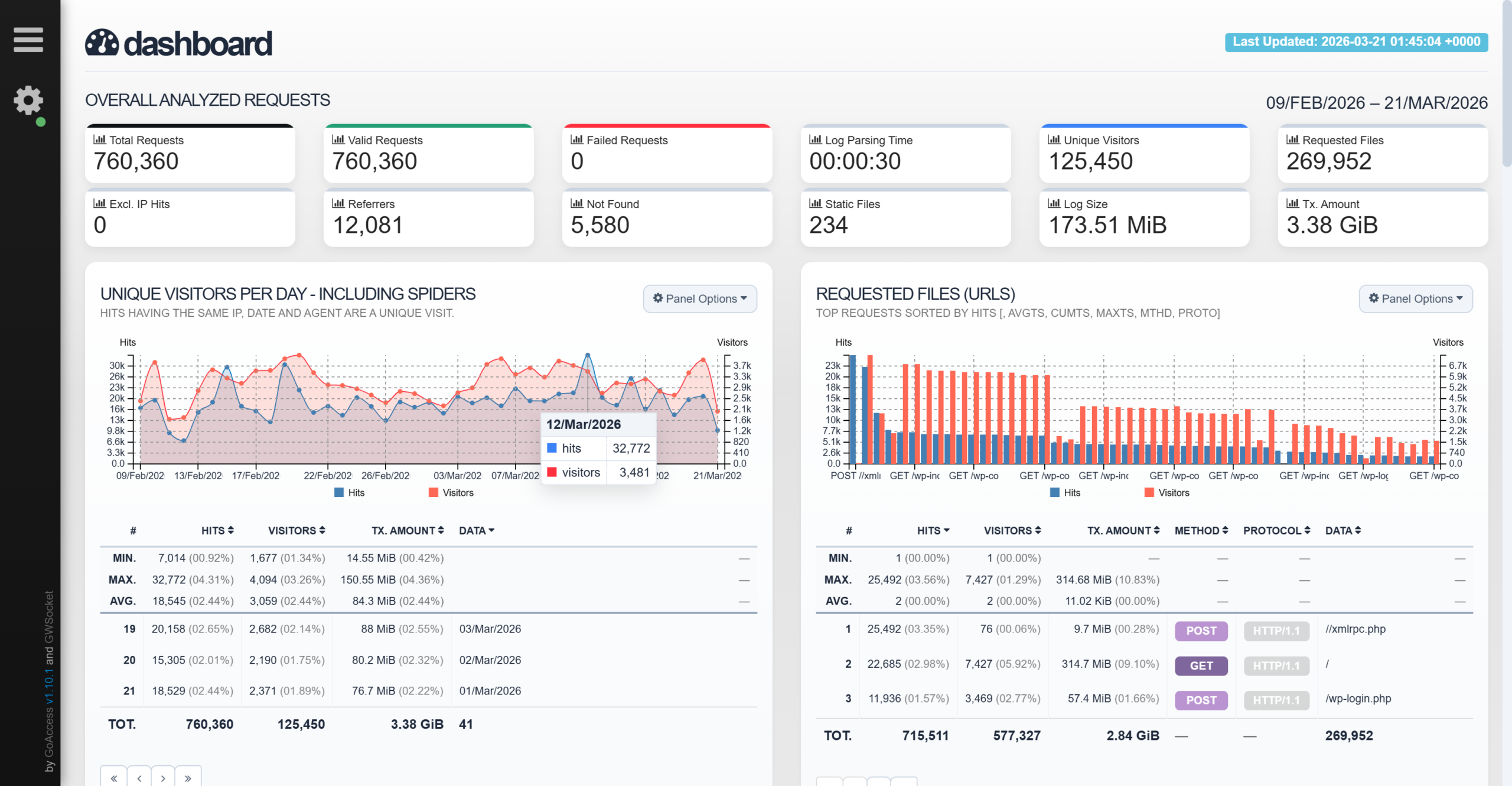Sort the visitors table by the TX. AMOUNT column
Viewport: 1512px width, 786px height.
(x=408, y=531)
